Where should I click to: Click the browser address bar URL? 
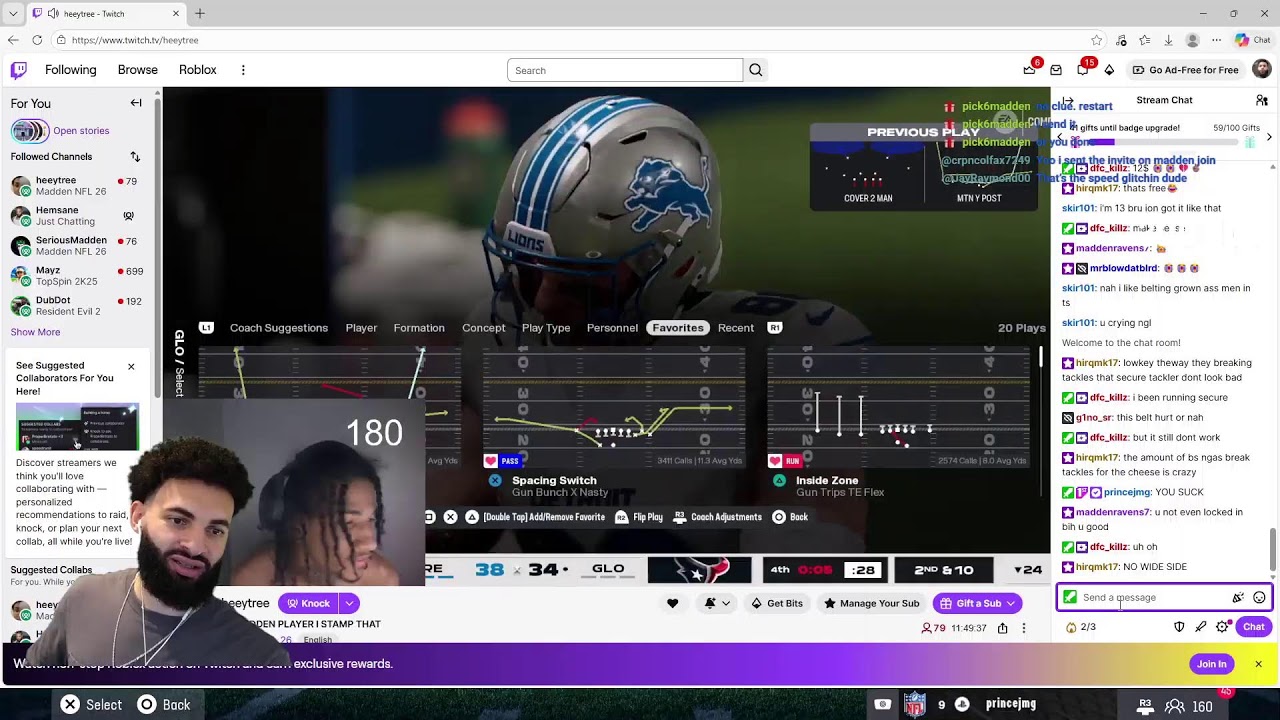[x=135, y=40]
